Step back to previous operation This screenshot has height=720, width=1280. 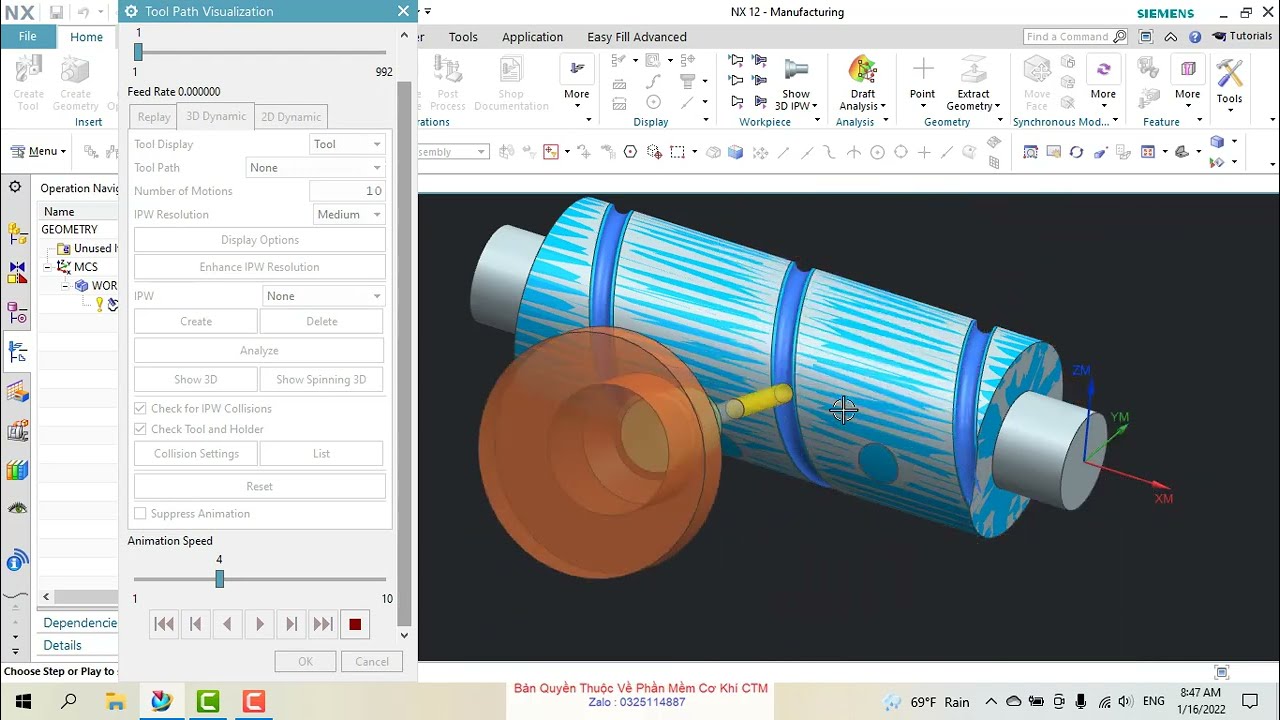[x=196, y=624]
